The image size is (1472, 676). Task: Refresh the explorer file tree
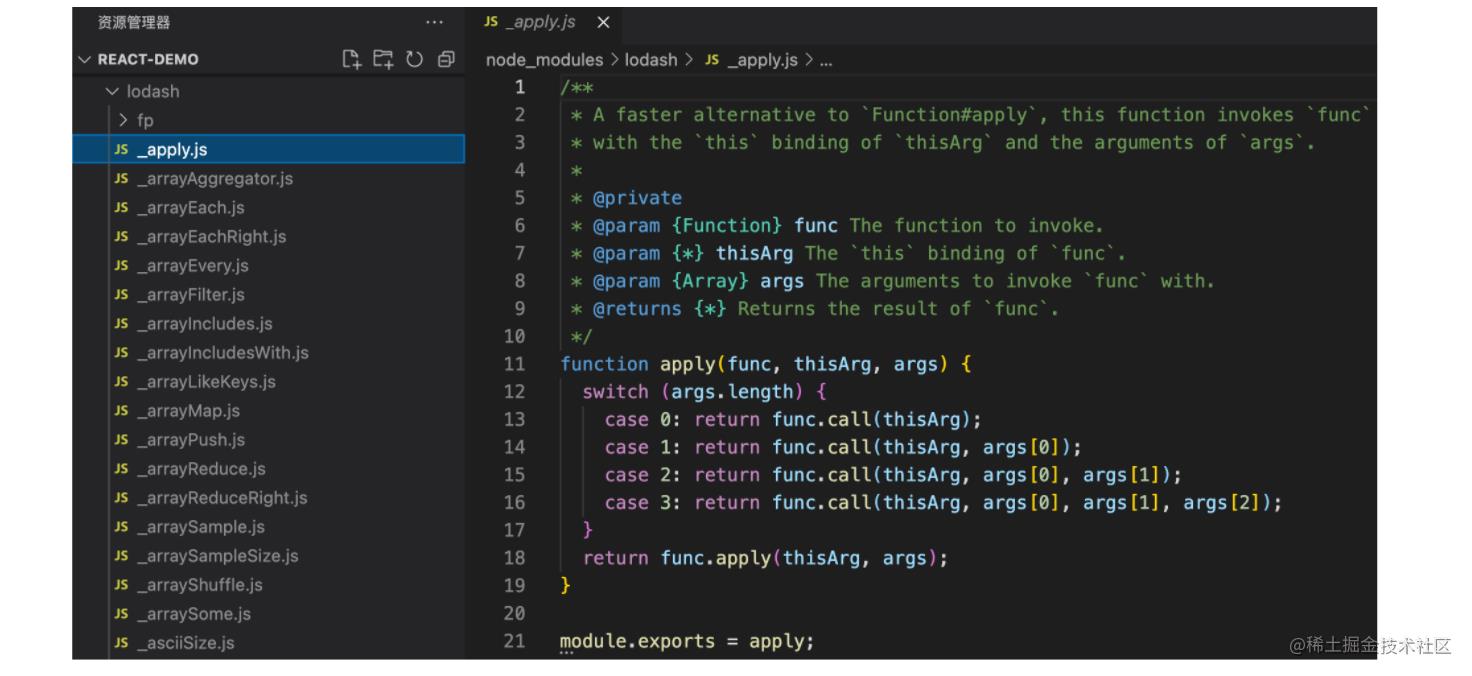pos(414,59)
